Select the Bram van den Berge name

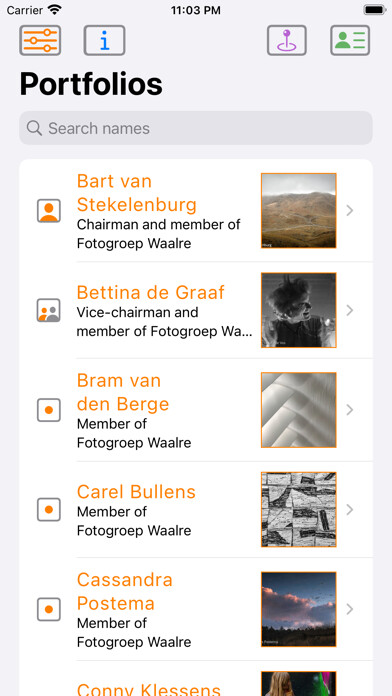tap(123, 392)
